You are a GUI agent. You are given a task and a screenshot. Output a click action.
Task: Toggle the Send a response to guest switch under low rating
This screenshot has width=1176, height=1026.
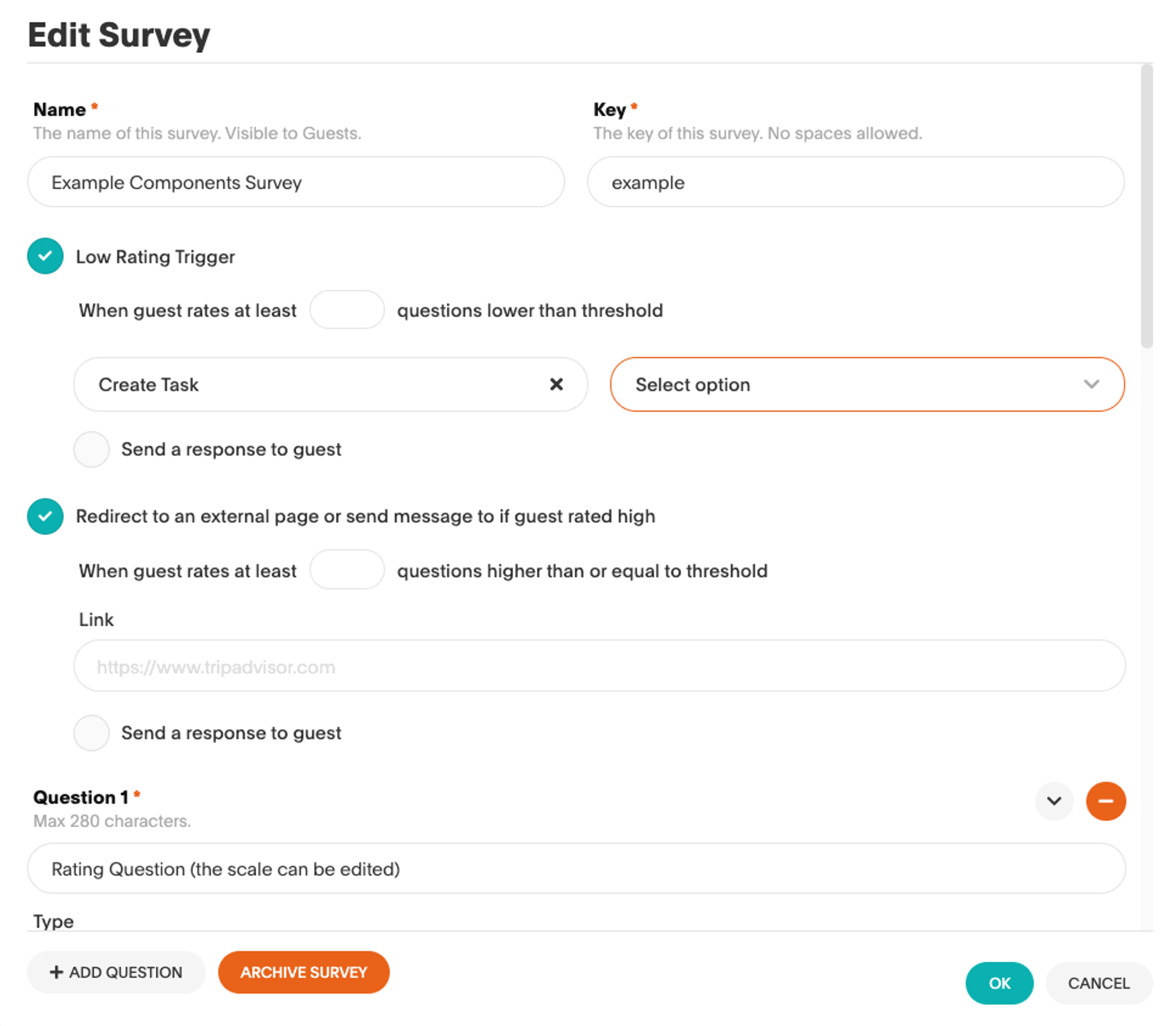pyautogui.click(x=92, y=452)
